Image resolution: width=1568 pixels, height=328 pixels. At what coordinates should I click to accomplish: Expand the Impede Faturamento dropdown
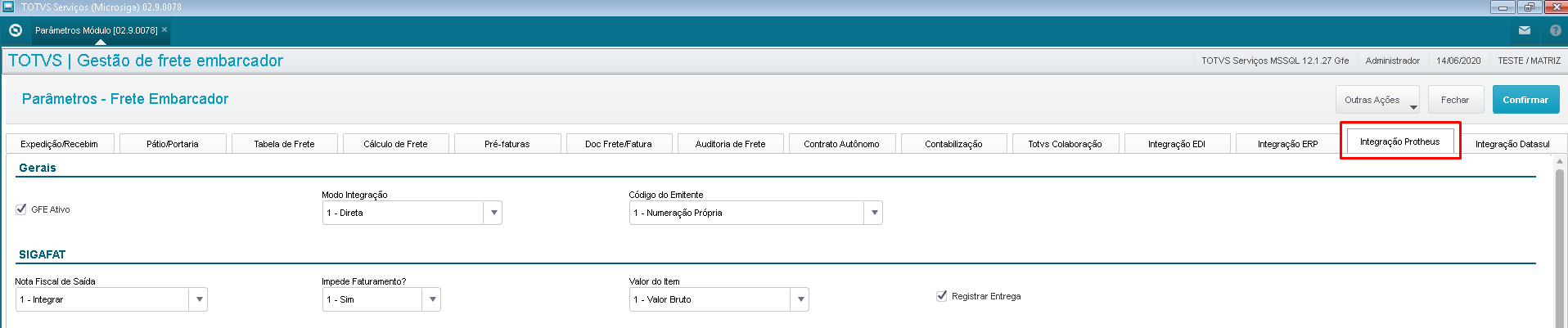tap(432, 299)
